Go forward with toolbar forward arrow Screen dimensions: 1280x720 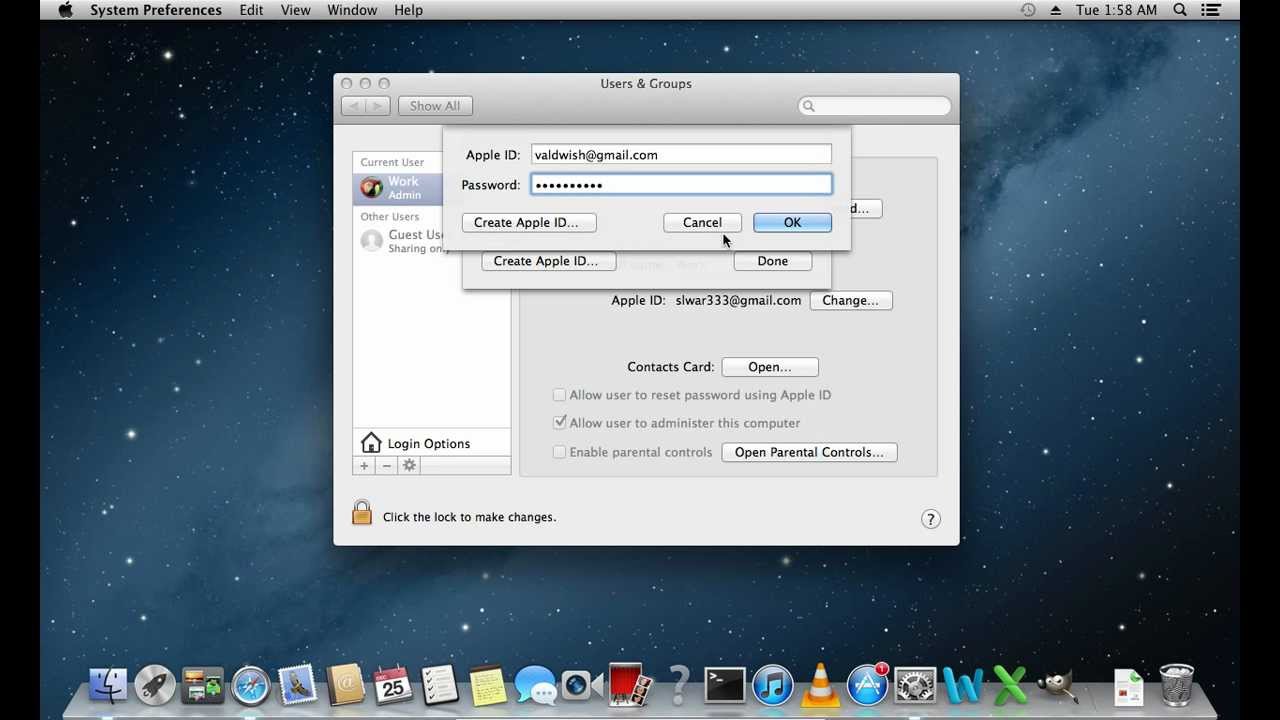tap(377, 106)
